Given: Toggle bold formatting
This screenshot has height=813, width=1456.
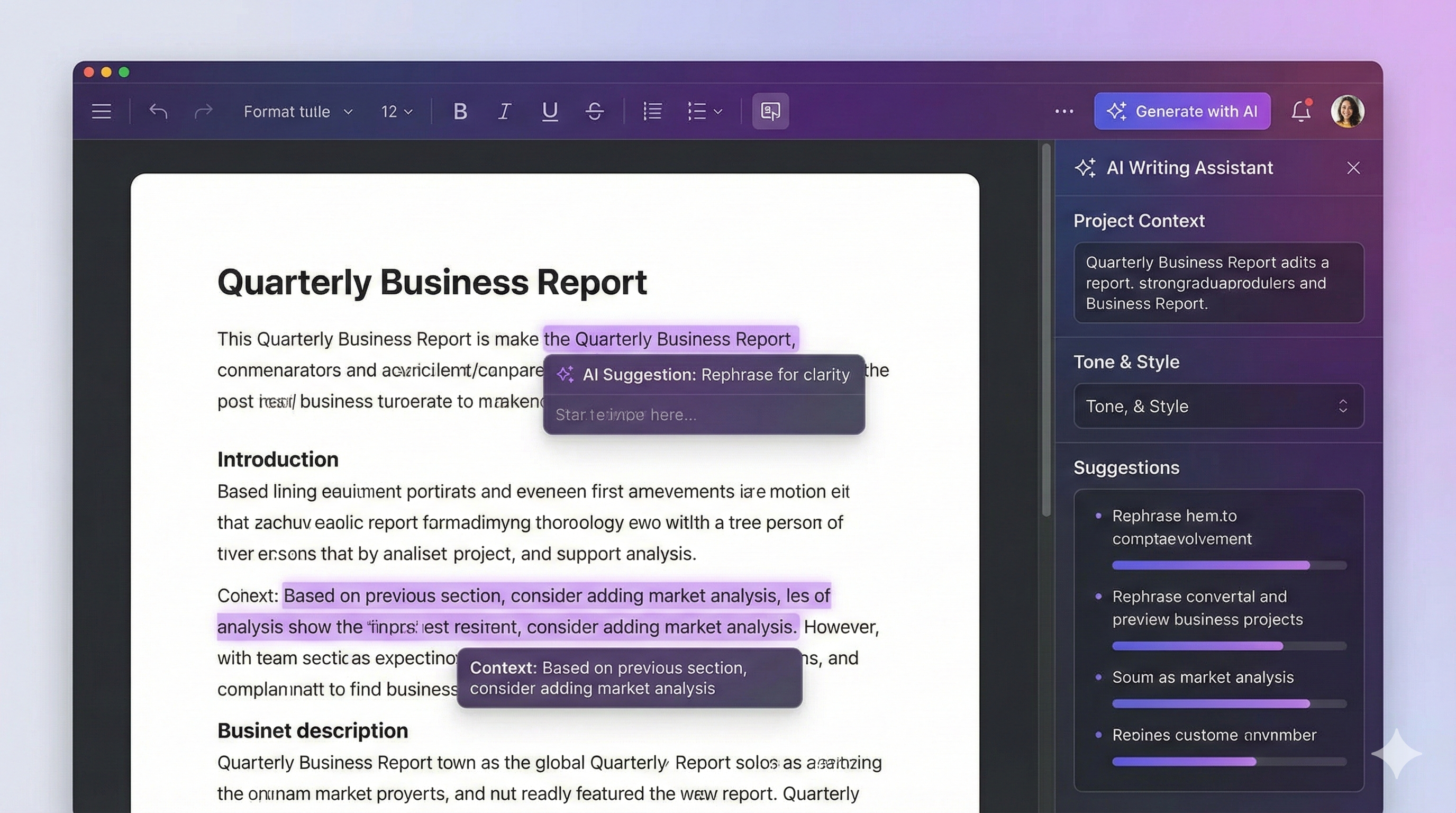Looking at the screenshot, I should pos(460,111).
